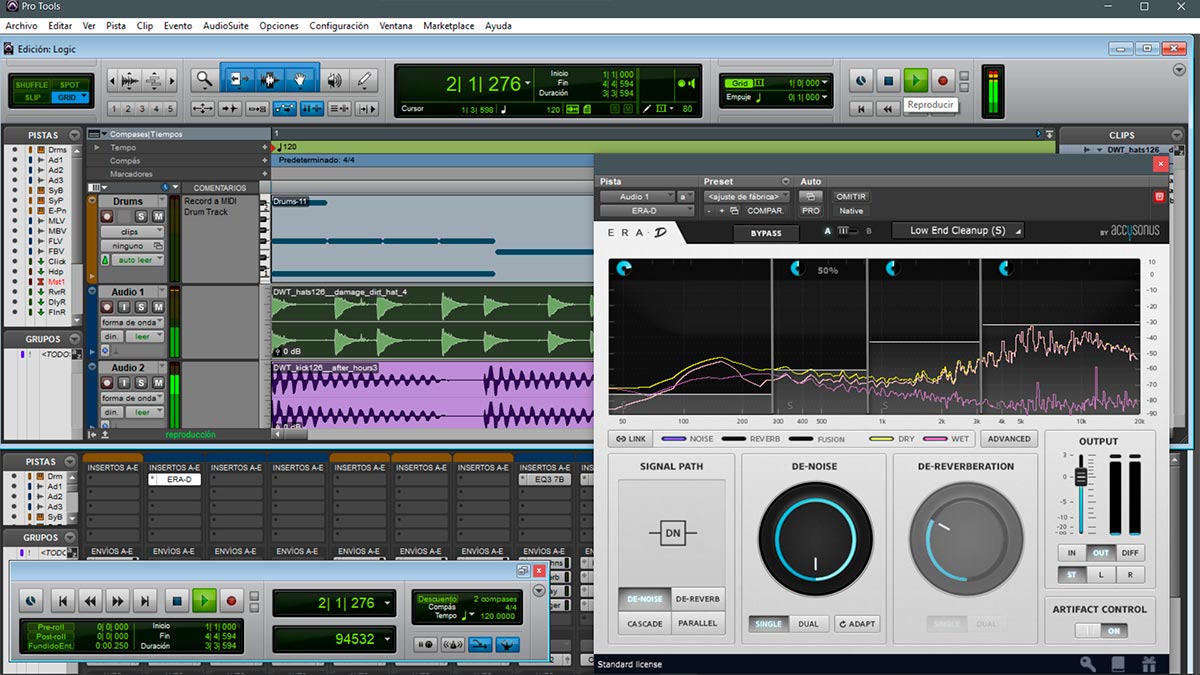Open Drums track 'clips' view dropdown
1200x675 pixels.
(132, 232)
